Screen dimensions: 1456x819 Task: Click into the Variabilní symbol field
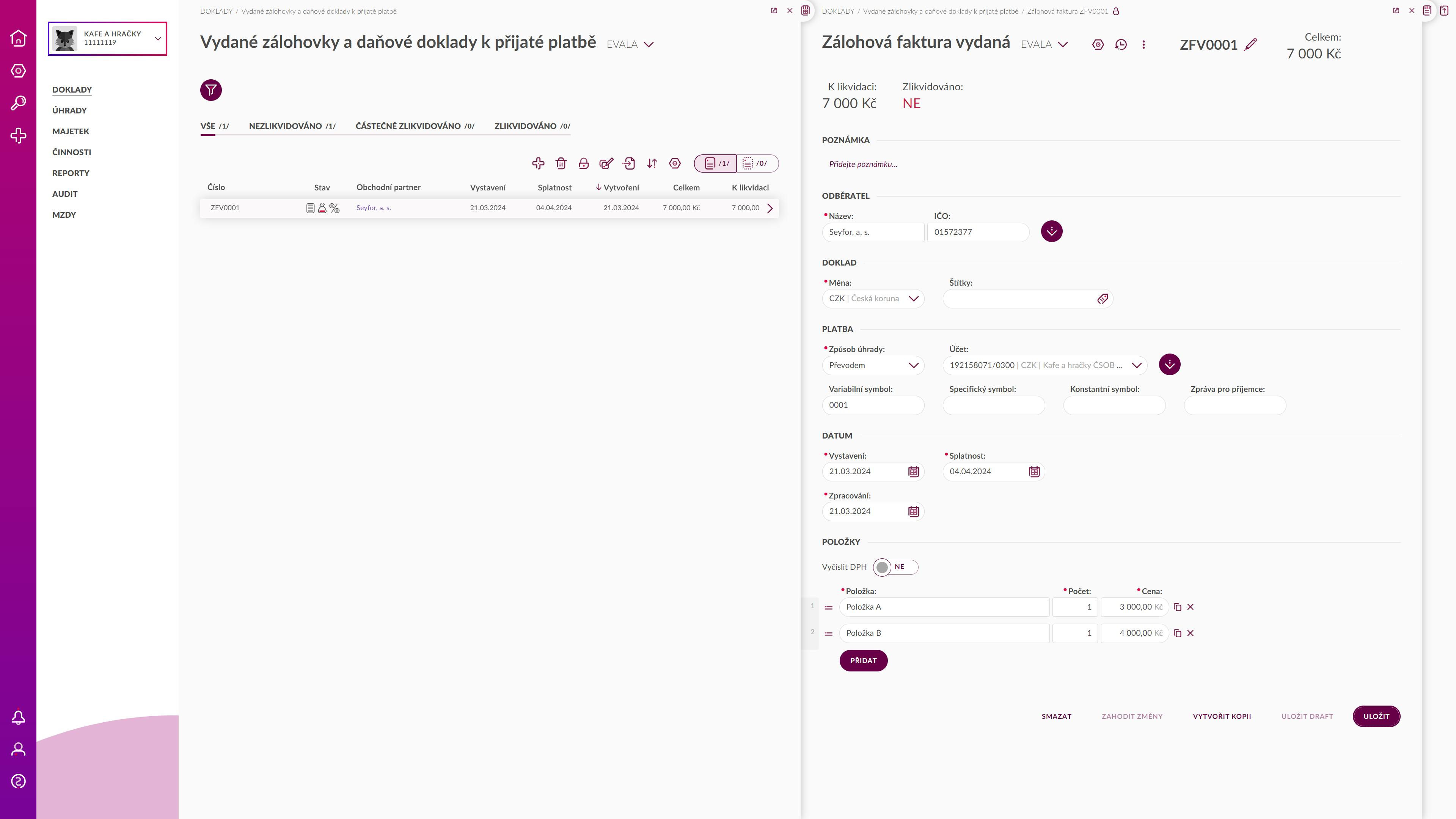873,405
